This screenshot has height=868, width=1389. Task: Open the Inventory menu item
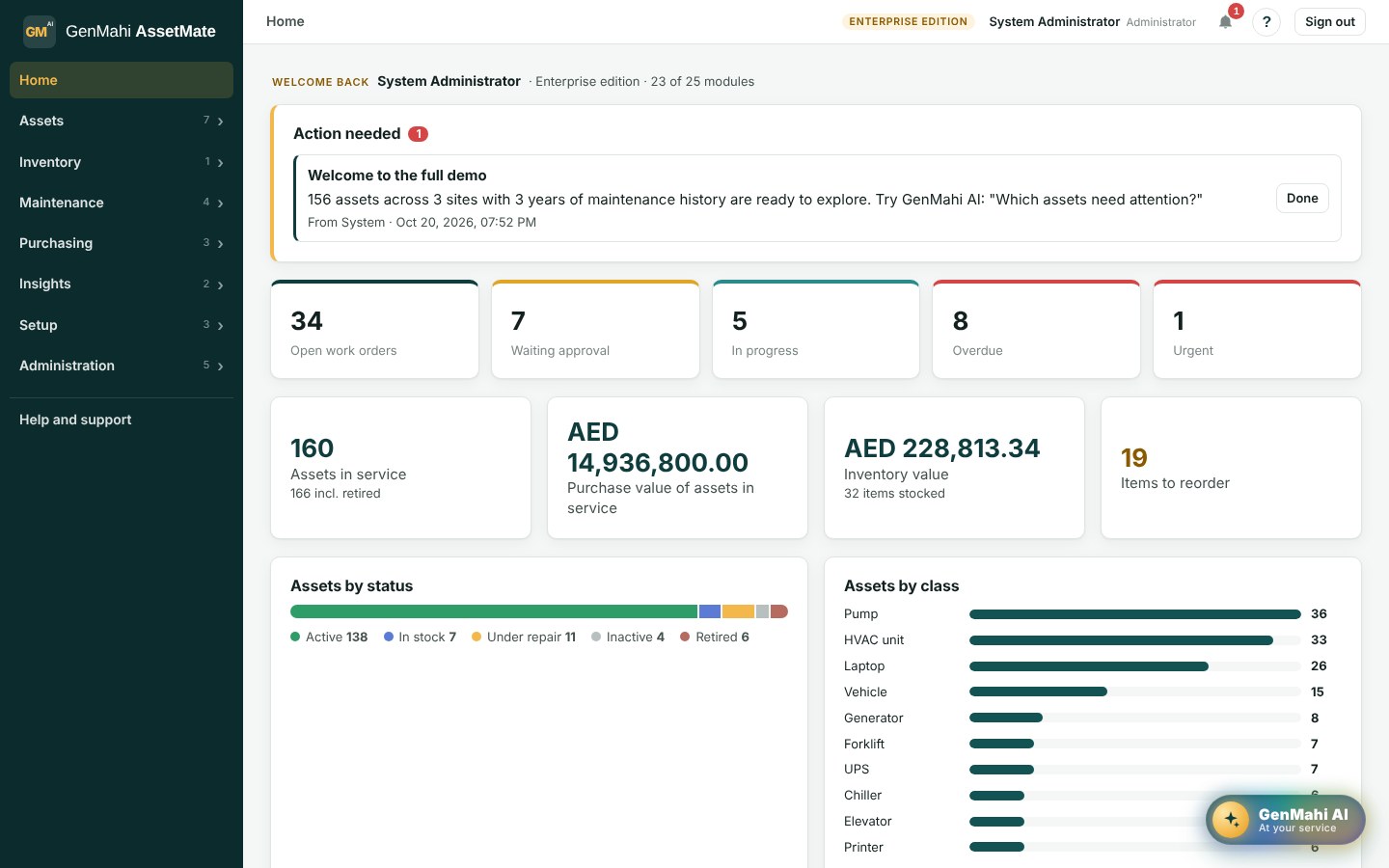[122, 162]
